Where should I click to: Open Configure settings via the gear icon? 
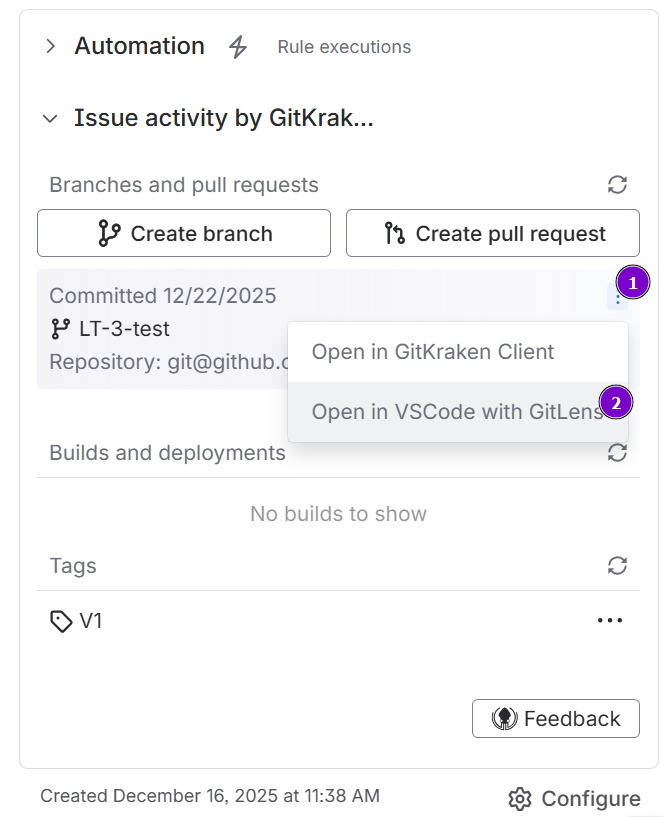(x=520, y=798)
